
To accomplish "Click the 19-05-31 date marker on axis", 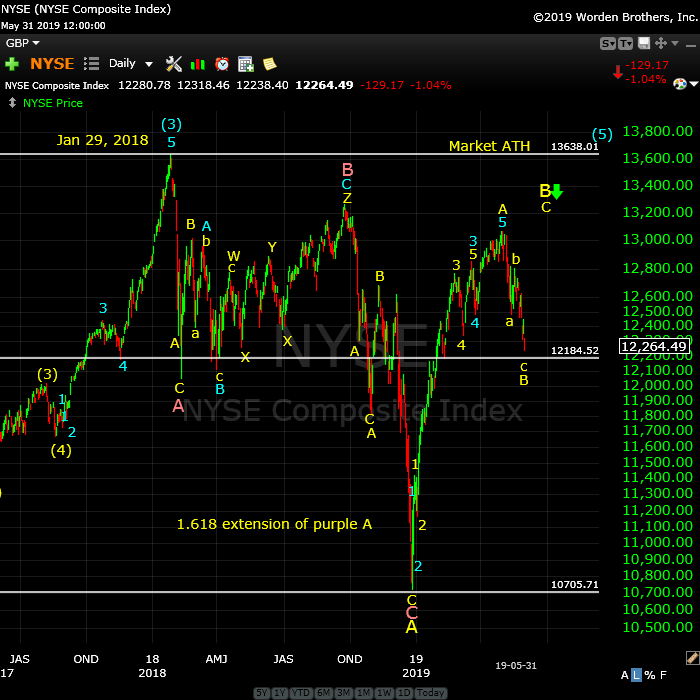I will click(x=516, y=665).
